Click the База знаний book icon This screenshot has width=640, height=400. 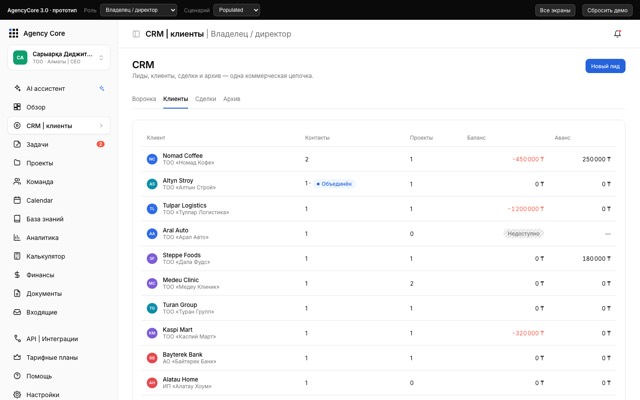click(17, 219)
